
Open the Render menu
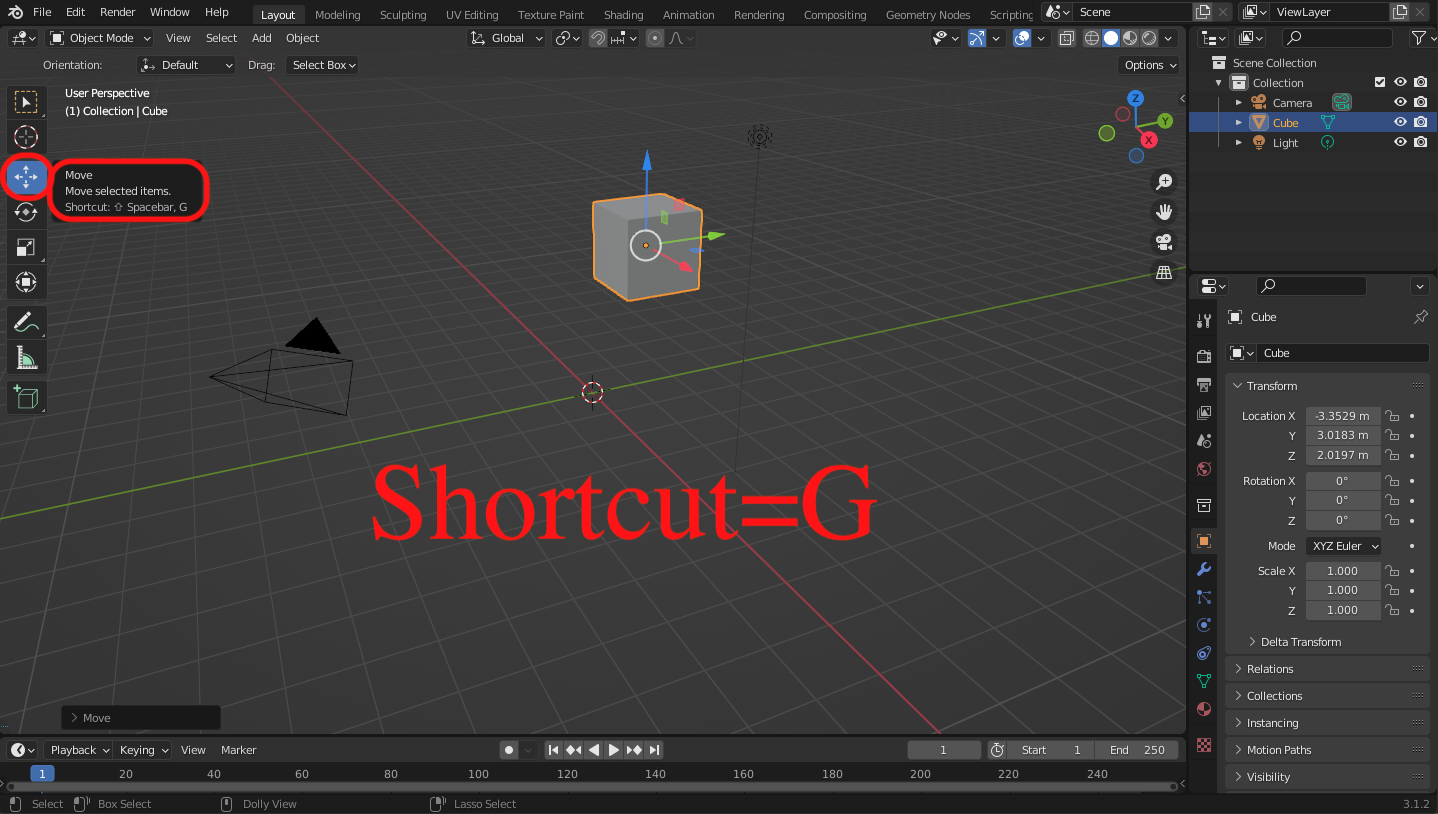tap(118, 12)
